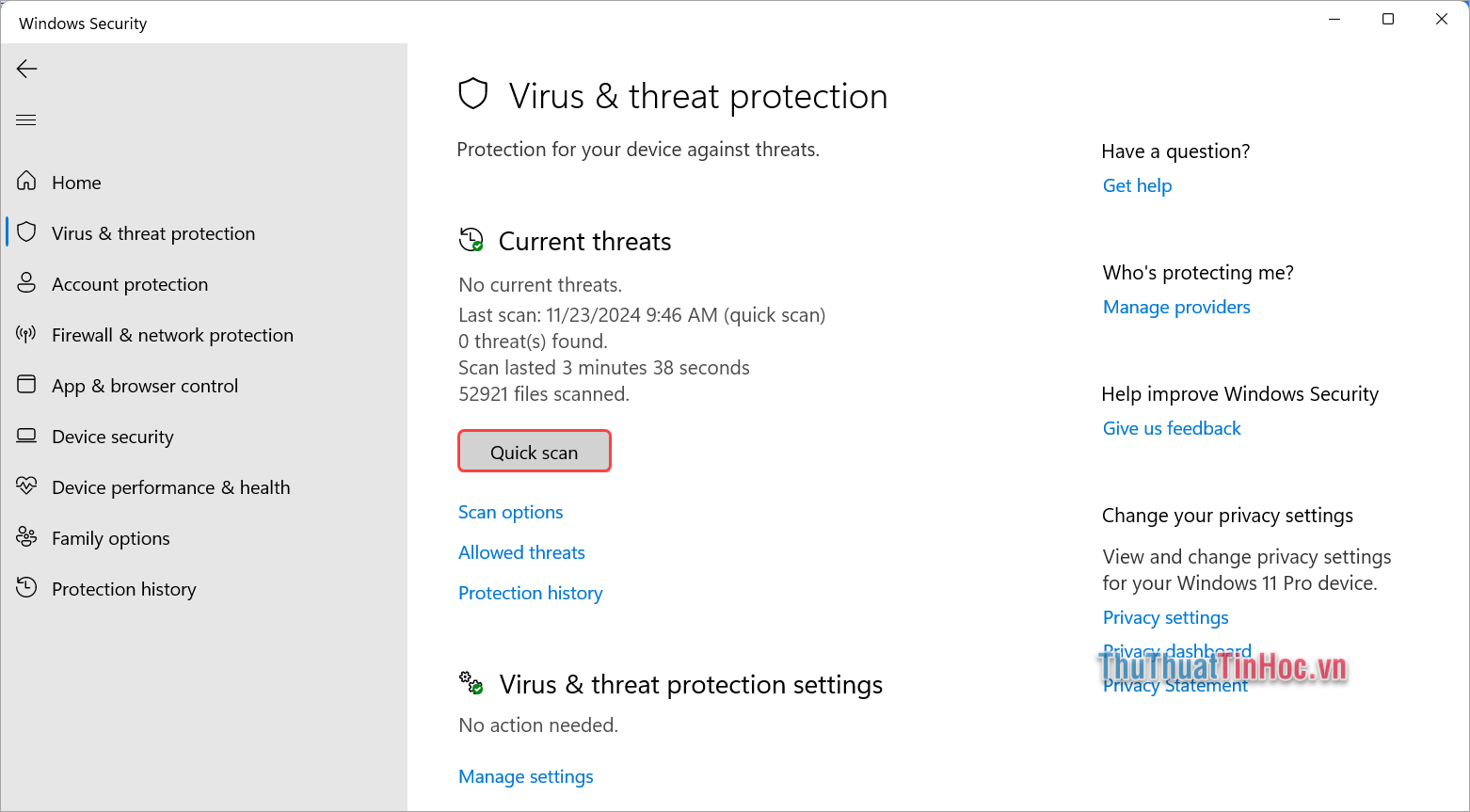This screenshot has width=1470, height=812.
Task: Open the Manage providers link
Action: 1176,307
